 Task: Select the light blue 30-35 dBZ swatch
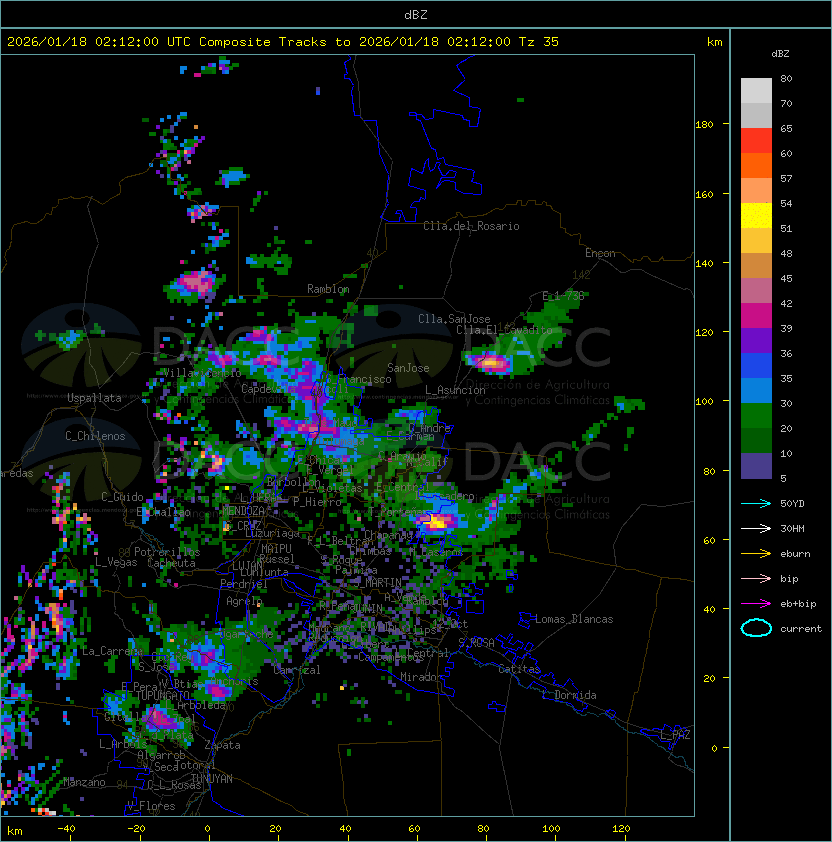[x=756, y=391]
